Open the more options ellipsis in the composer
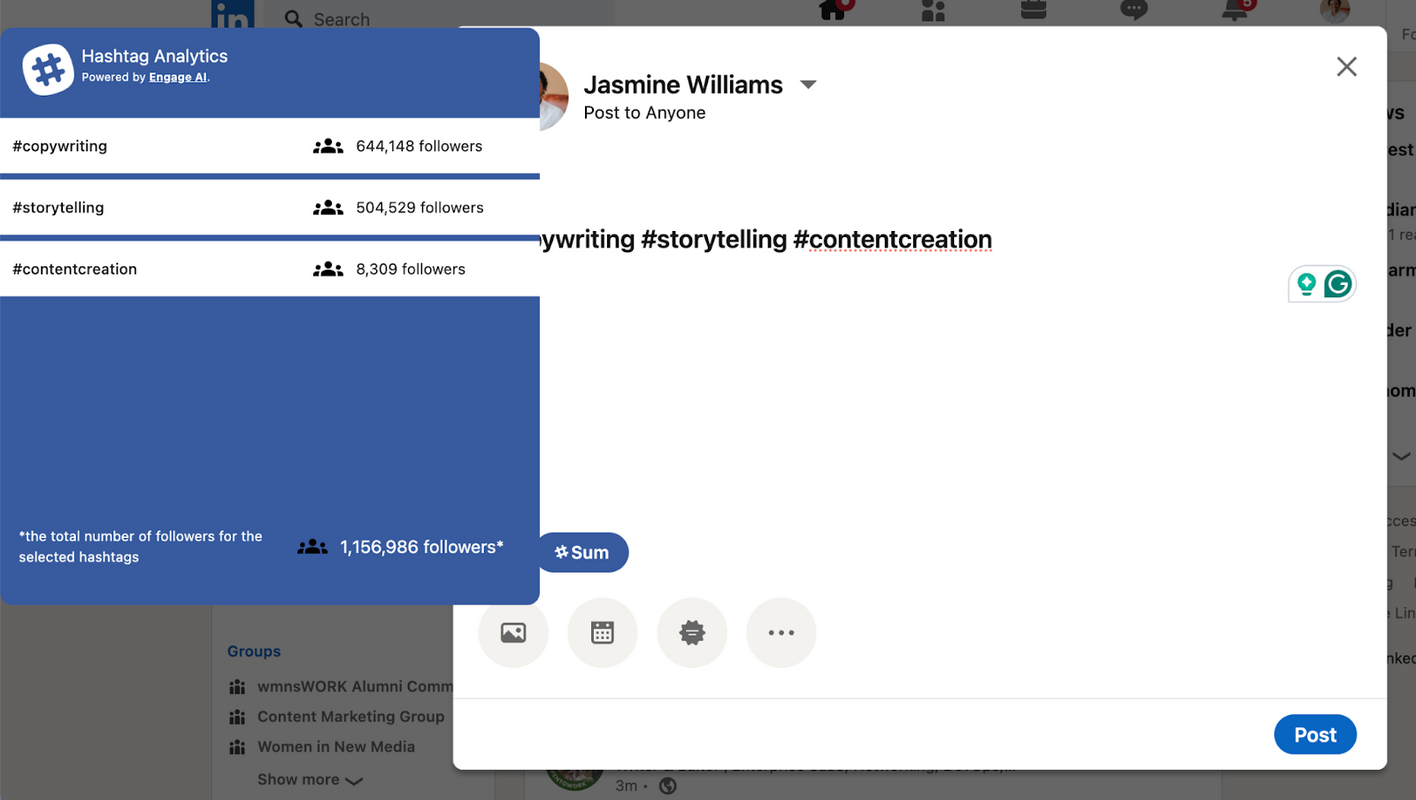This screenshot has height=800, width=1416. (781, 632)
